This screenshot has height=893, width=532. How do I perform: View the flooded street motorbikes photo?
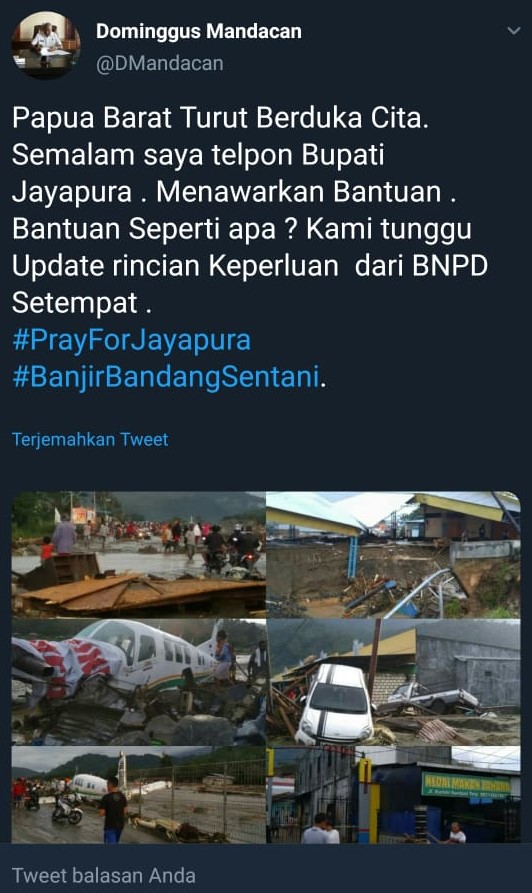click(x=138, y=555)
